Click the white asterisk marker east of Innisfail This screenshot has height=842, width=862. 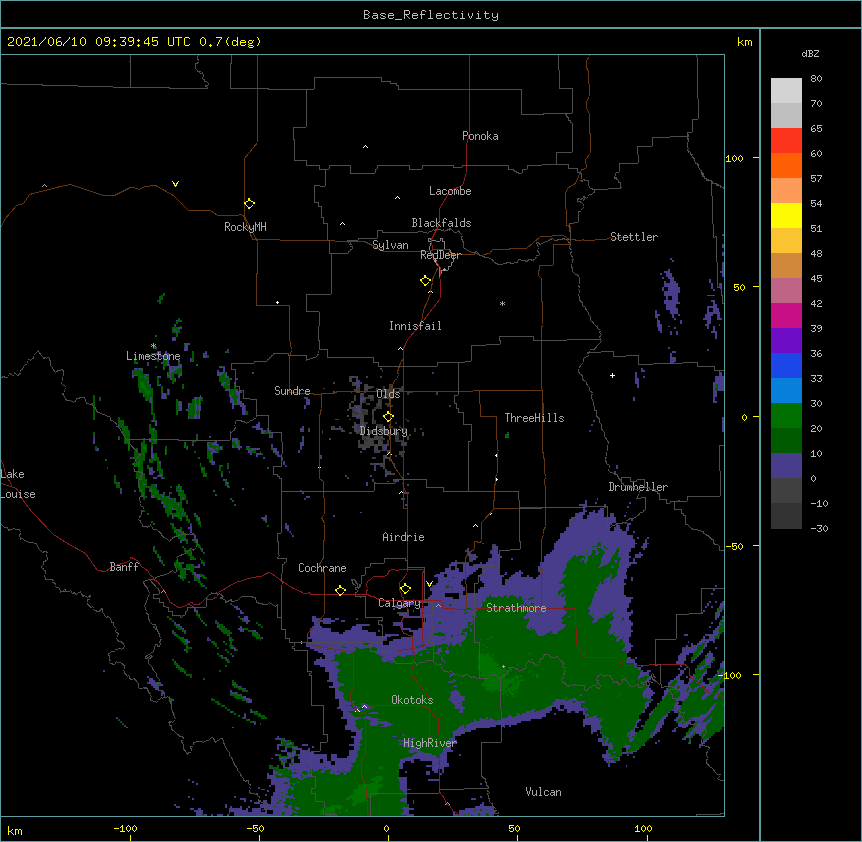tap(502, 303)
